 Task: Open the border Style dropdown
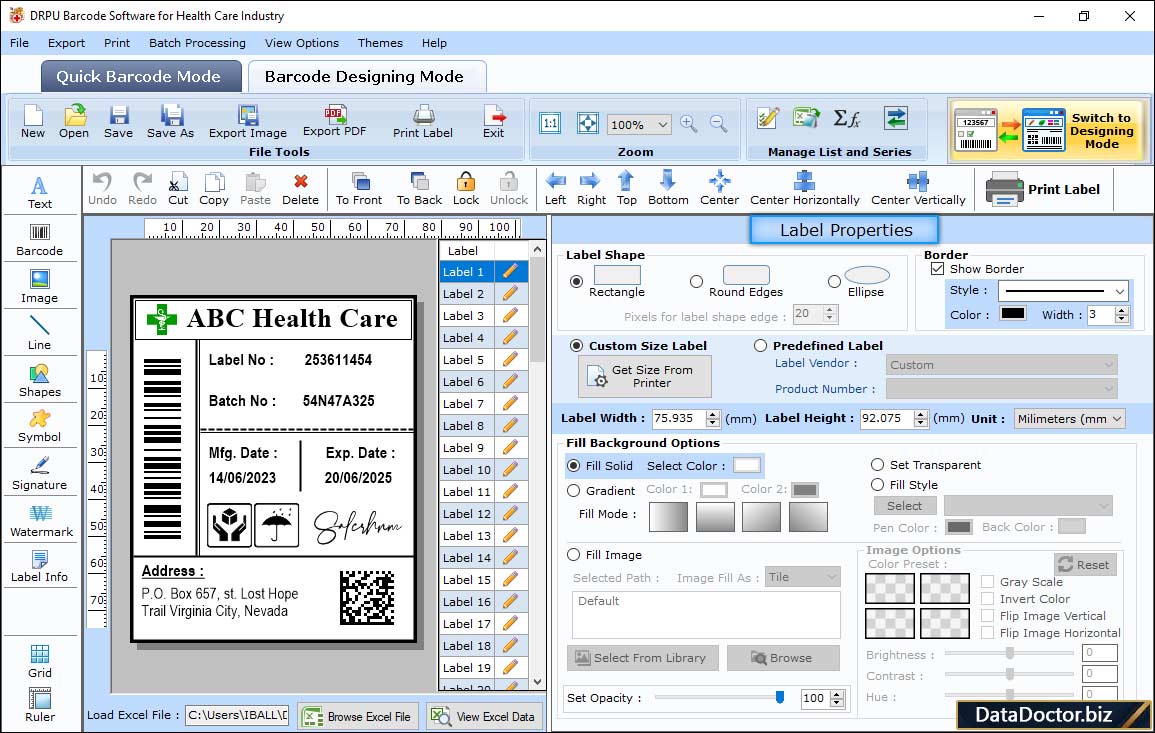point(1120,291)
